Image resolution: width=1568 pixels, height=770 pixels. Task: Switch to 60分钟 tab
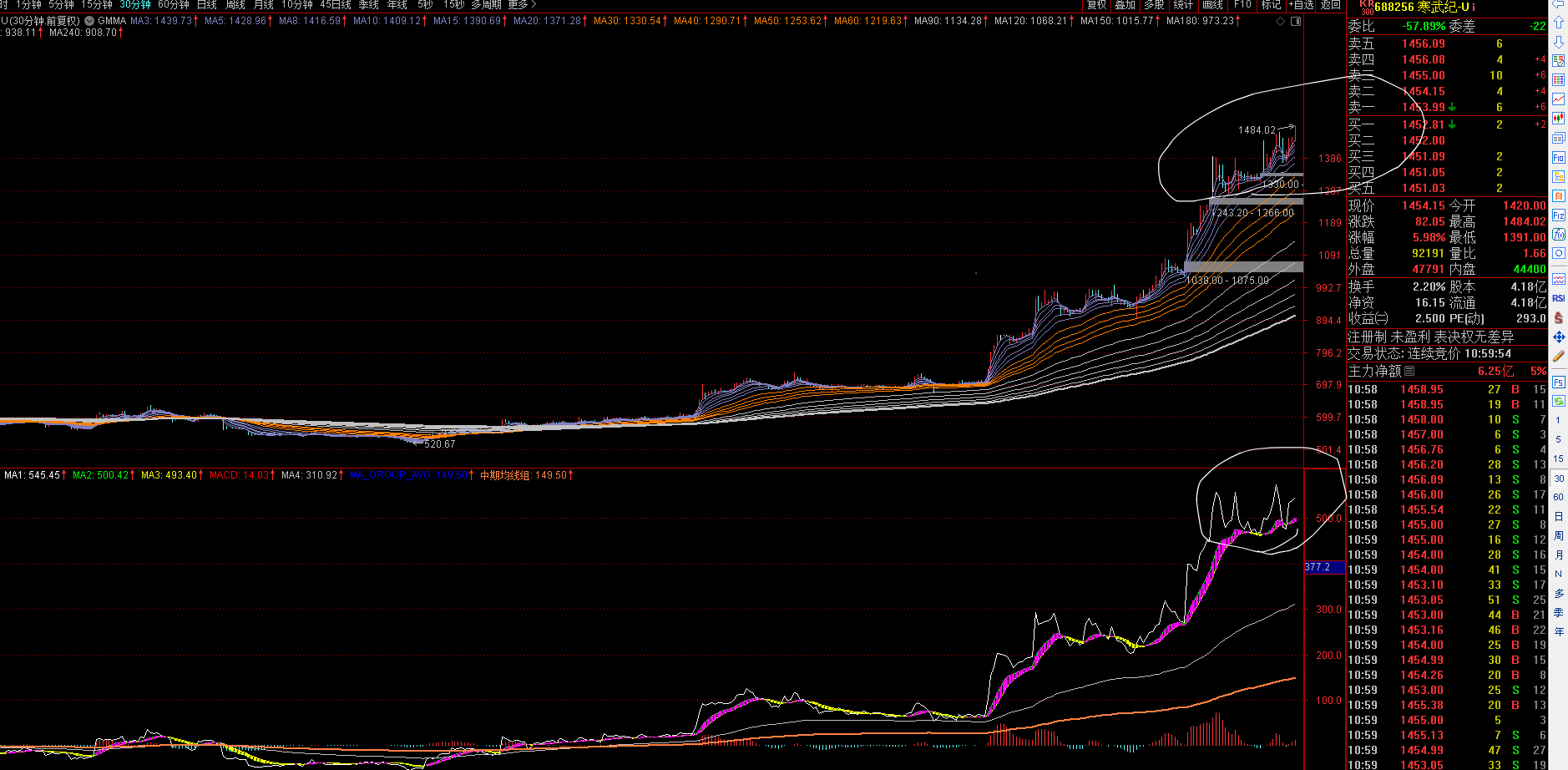pyautogui.click(x=174, y=5)
